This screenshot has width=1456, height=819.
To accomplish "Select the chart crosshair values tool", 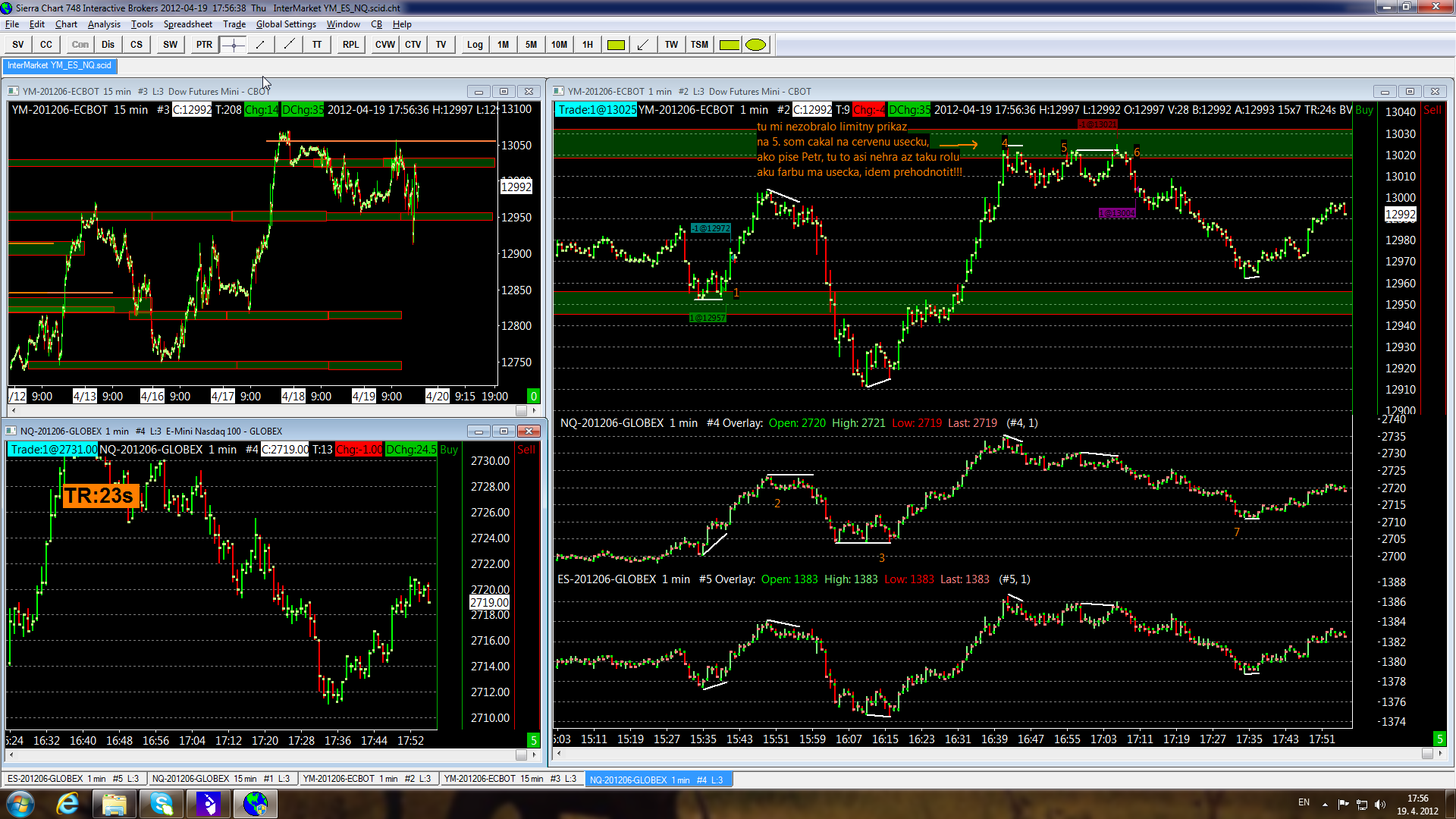I will 233,45.
